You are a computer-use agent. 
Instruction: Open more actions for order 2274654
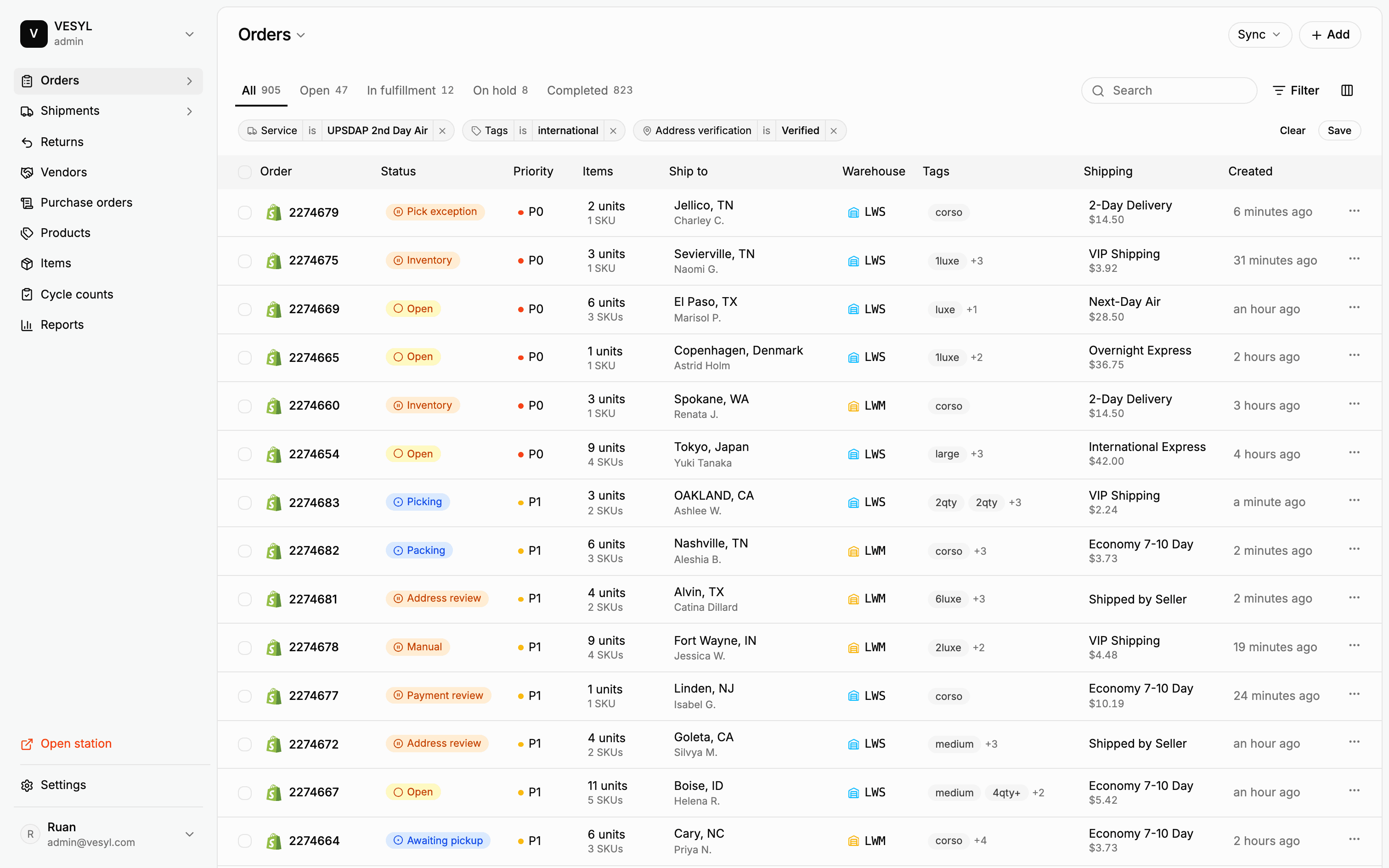point(1354,453)
